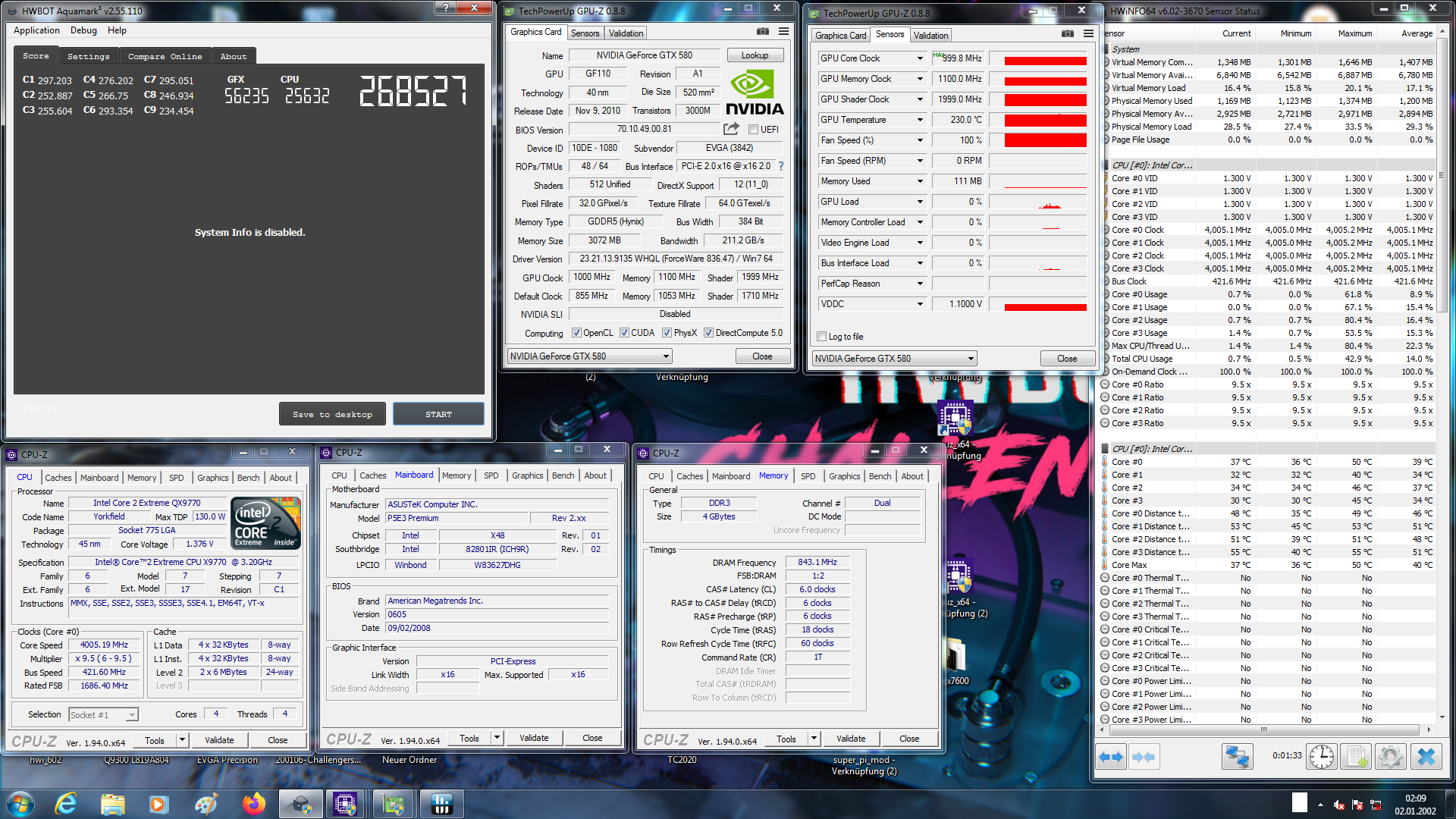Viewport: 1456px width, 819px height.
Task: Open Debug menu in Aquamark
Action: (x=83, y=30)
